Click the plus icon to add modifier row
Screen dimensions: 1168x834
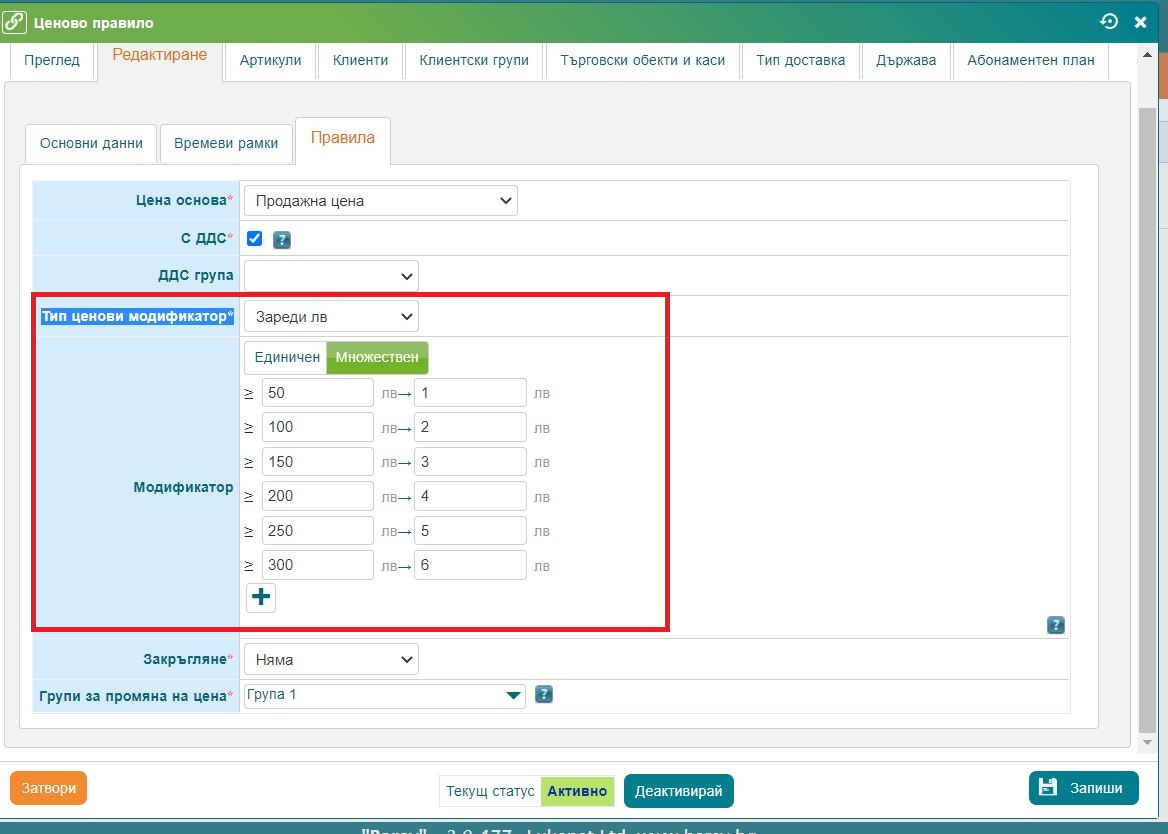pos(261,597)
